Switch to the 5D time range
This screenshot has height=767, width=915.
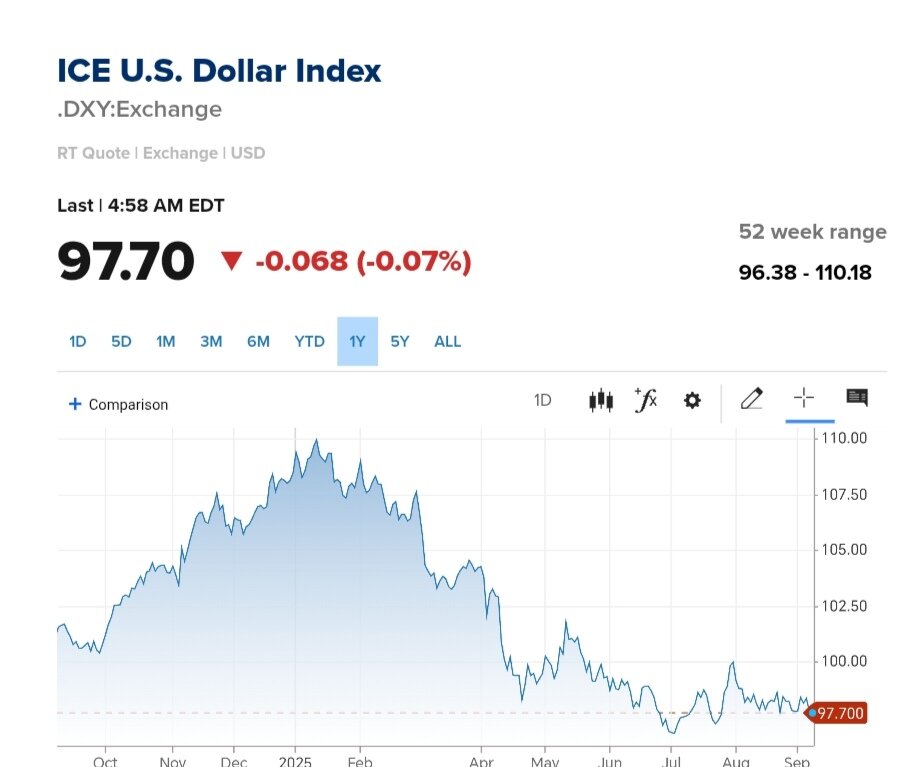pyautogui.click(x=121, y=342)
